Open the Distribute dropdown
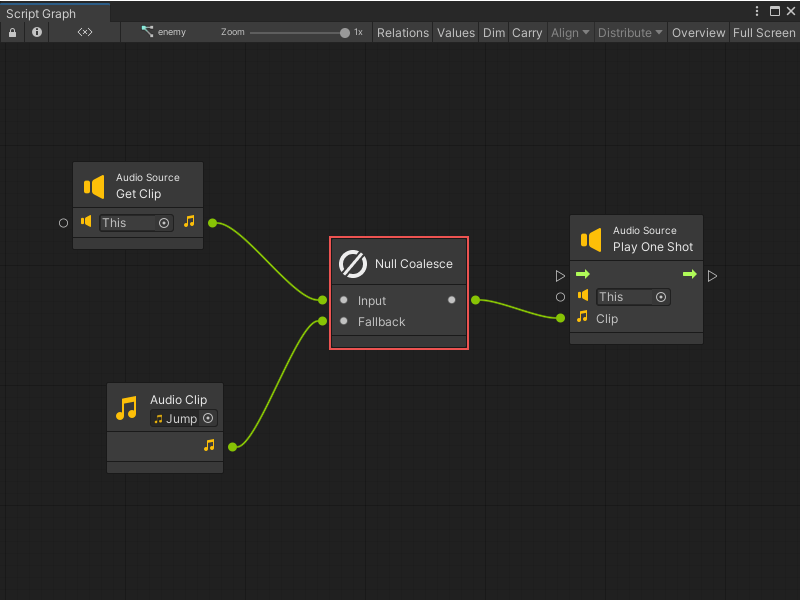Image resolution: width=800 pixels, height=600 pixels. (x=630, y=32)
